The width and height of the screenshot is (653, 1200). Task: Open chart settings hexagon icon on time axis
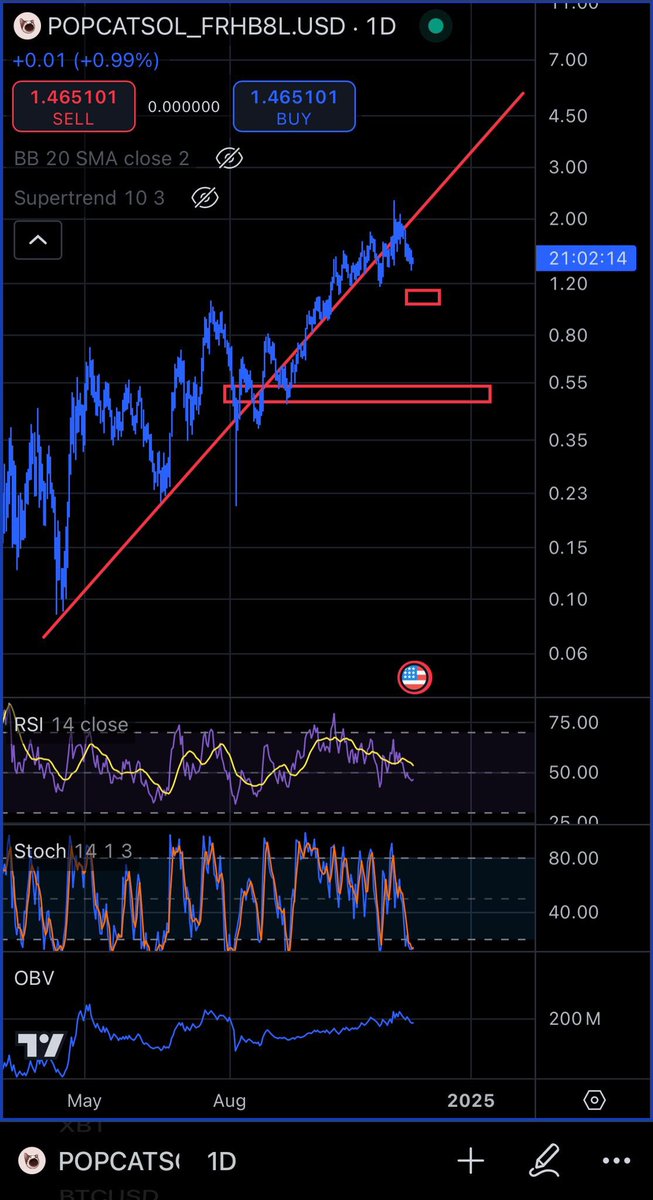coord(594,1100)
